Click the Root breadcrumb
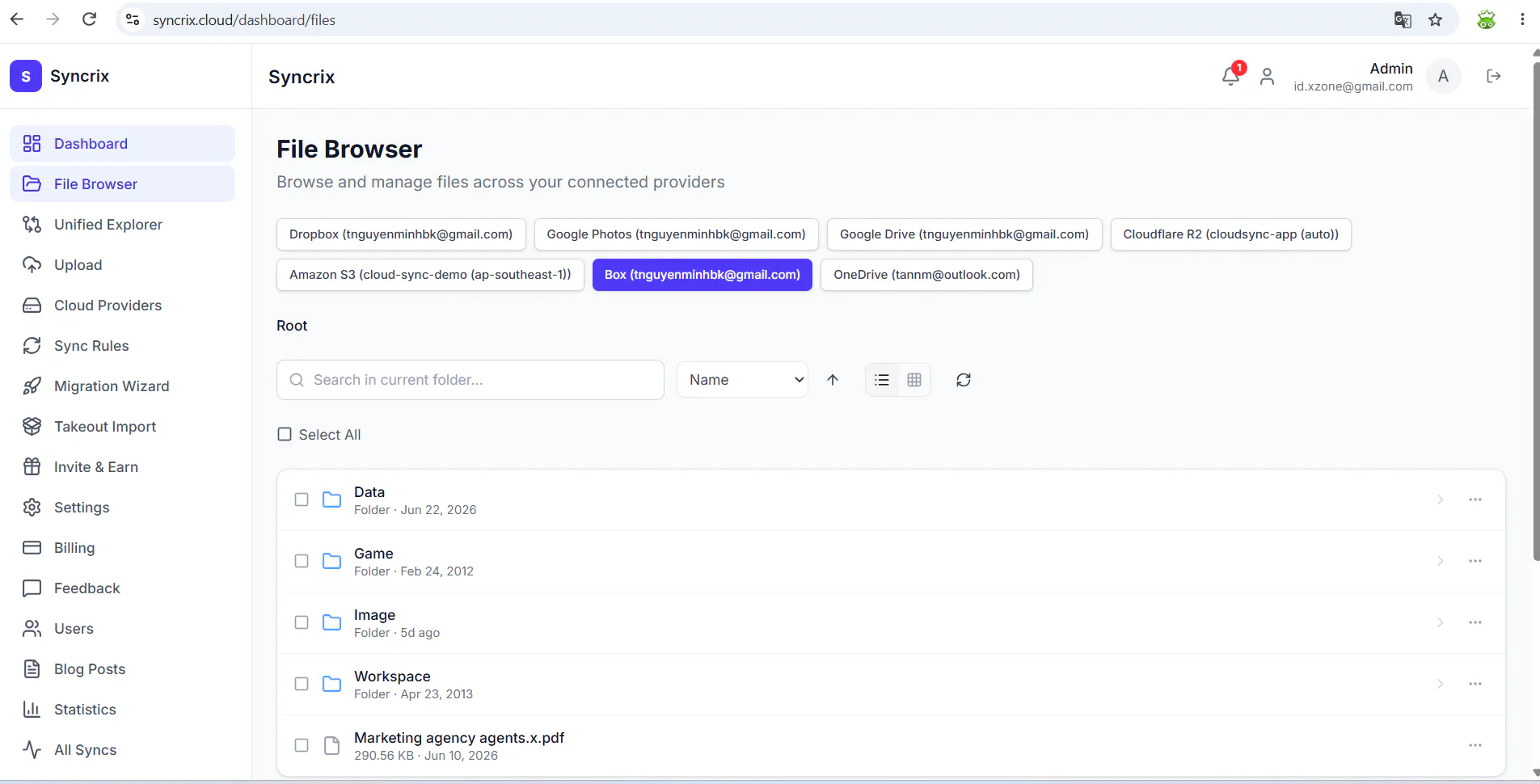The image size is (1540, 784). (x=292, y=326)
